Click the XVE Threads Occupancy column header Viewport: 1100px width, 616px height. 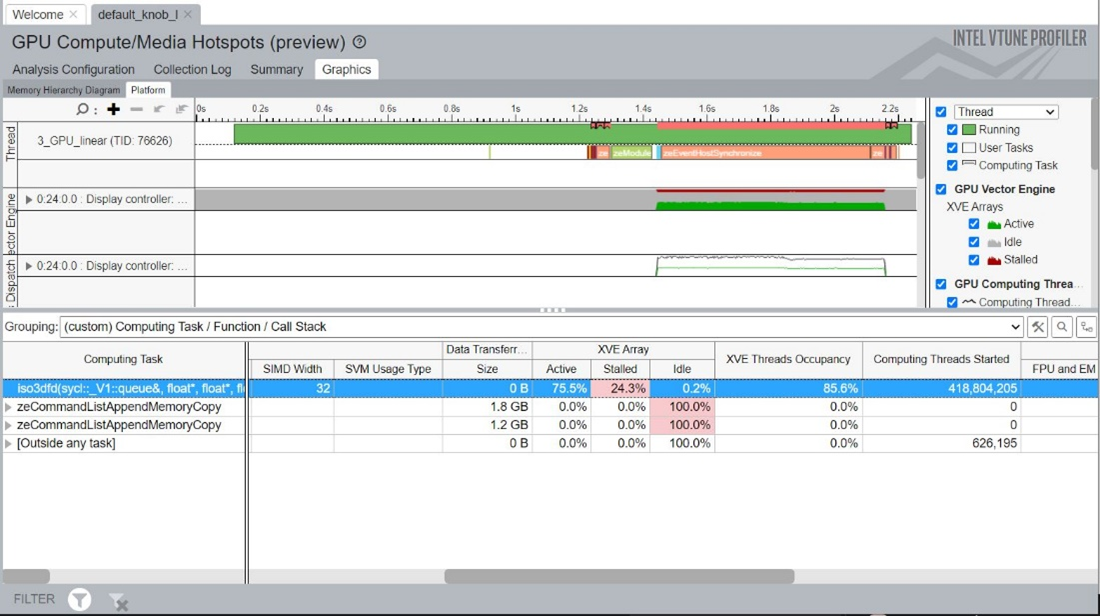click(x=788, y=359)
